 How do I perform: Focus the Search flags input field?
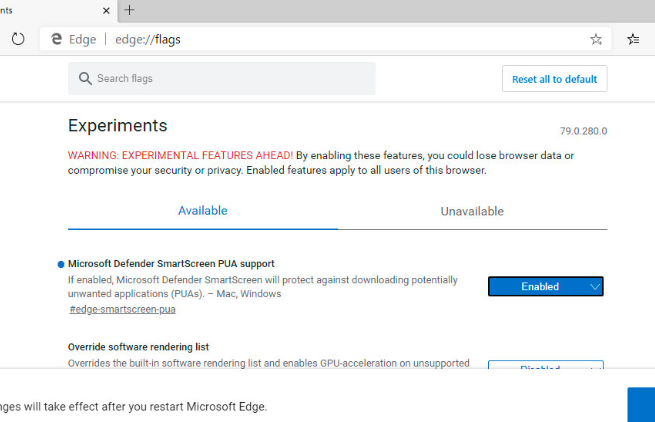(x=230, y=78)
